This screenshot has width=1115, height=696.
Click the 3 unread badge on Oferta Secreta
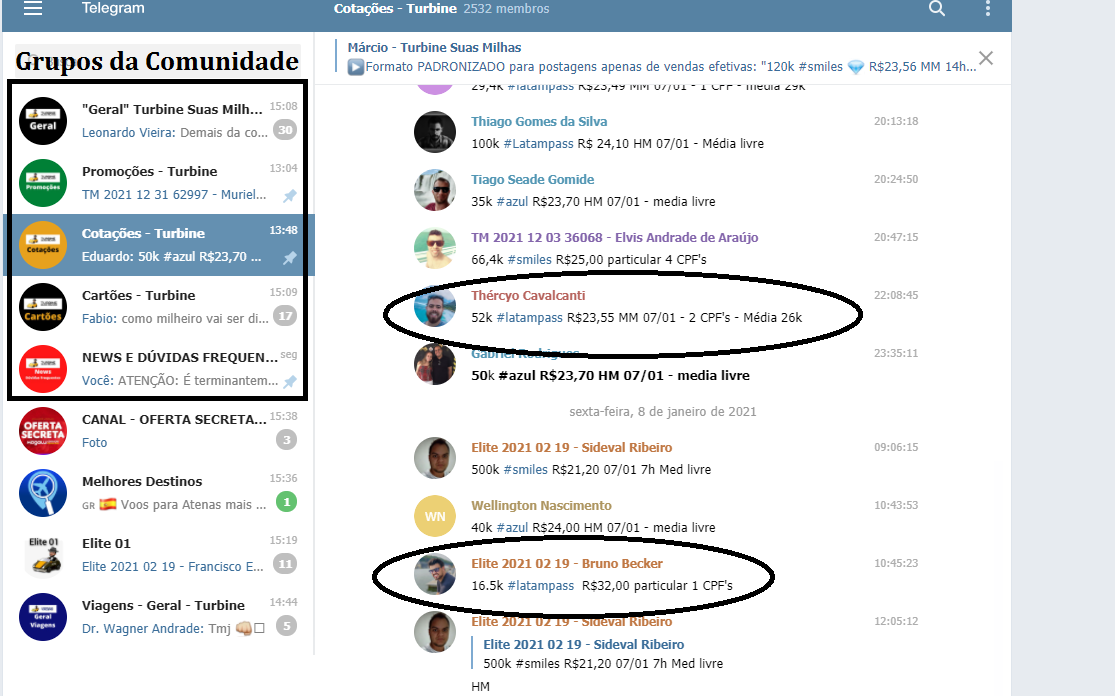coord(287,440)
